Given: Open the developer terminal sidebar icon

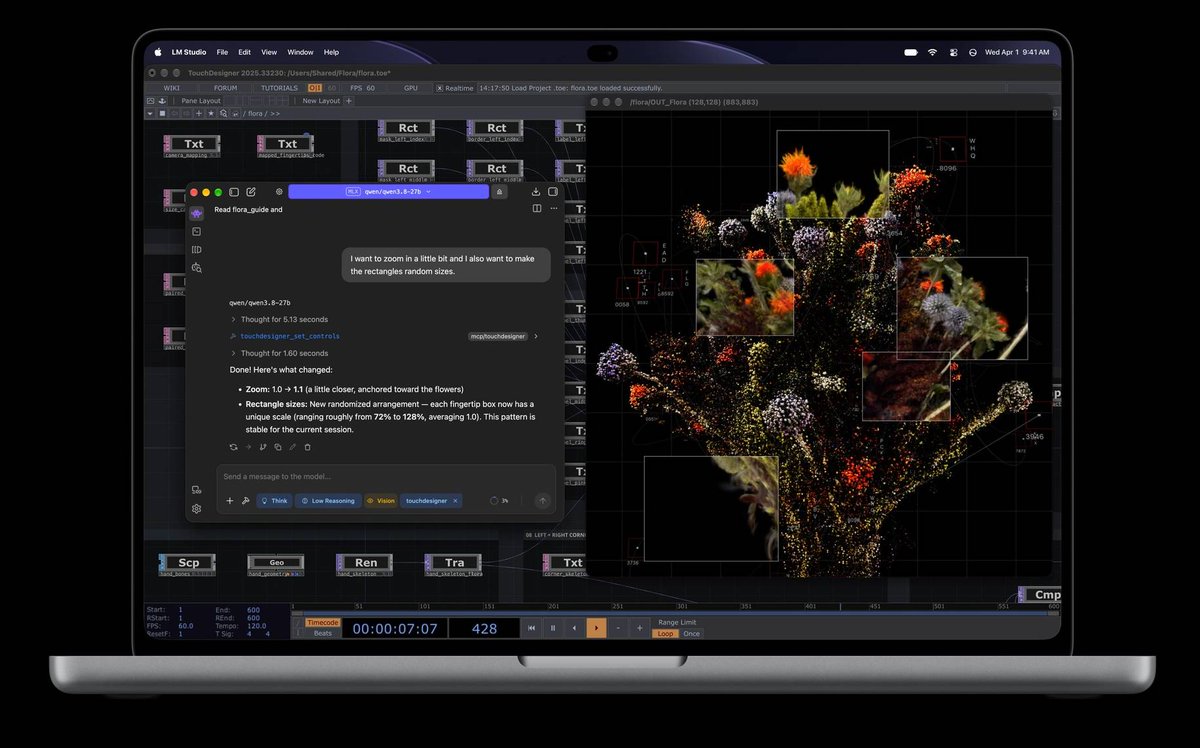Looking at the screenshot, I should pyautogui.click(x=196, y=231).
